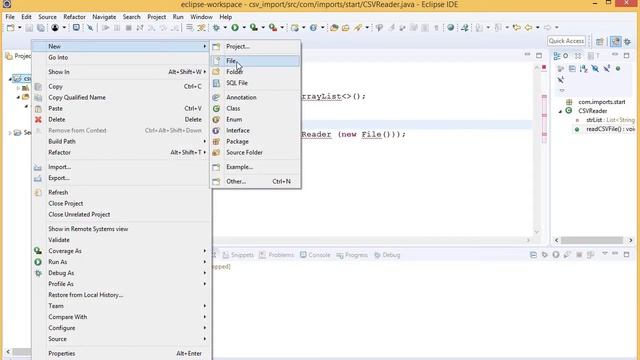Open the Run As submenu
640x360 pixels.
[x=122, y=262]
